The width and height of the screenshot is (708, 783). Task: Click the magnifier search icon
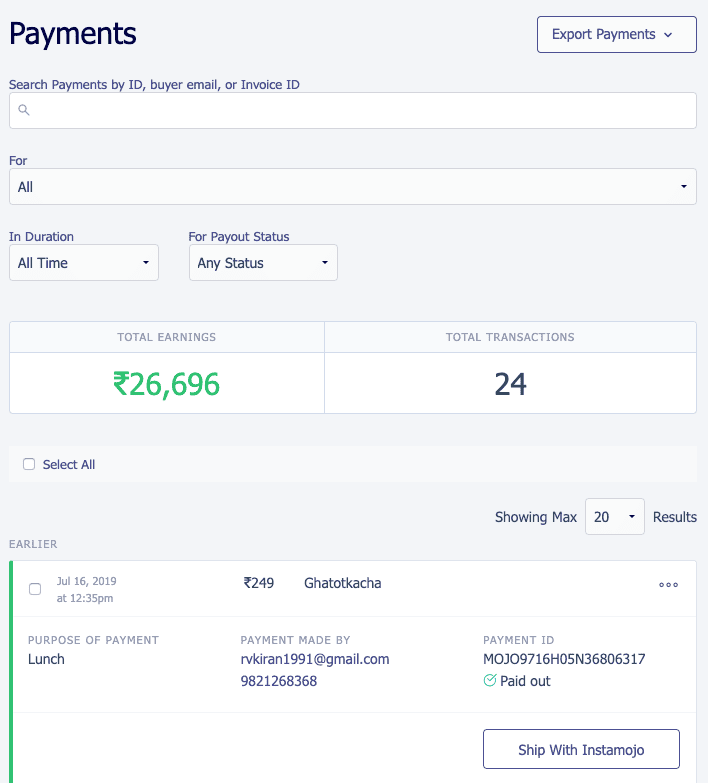23,110
